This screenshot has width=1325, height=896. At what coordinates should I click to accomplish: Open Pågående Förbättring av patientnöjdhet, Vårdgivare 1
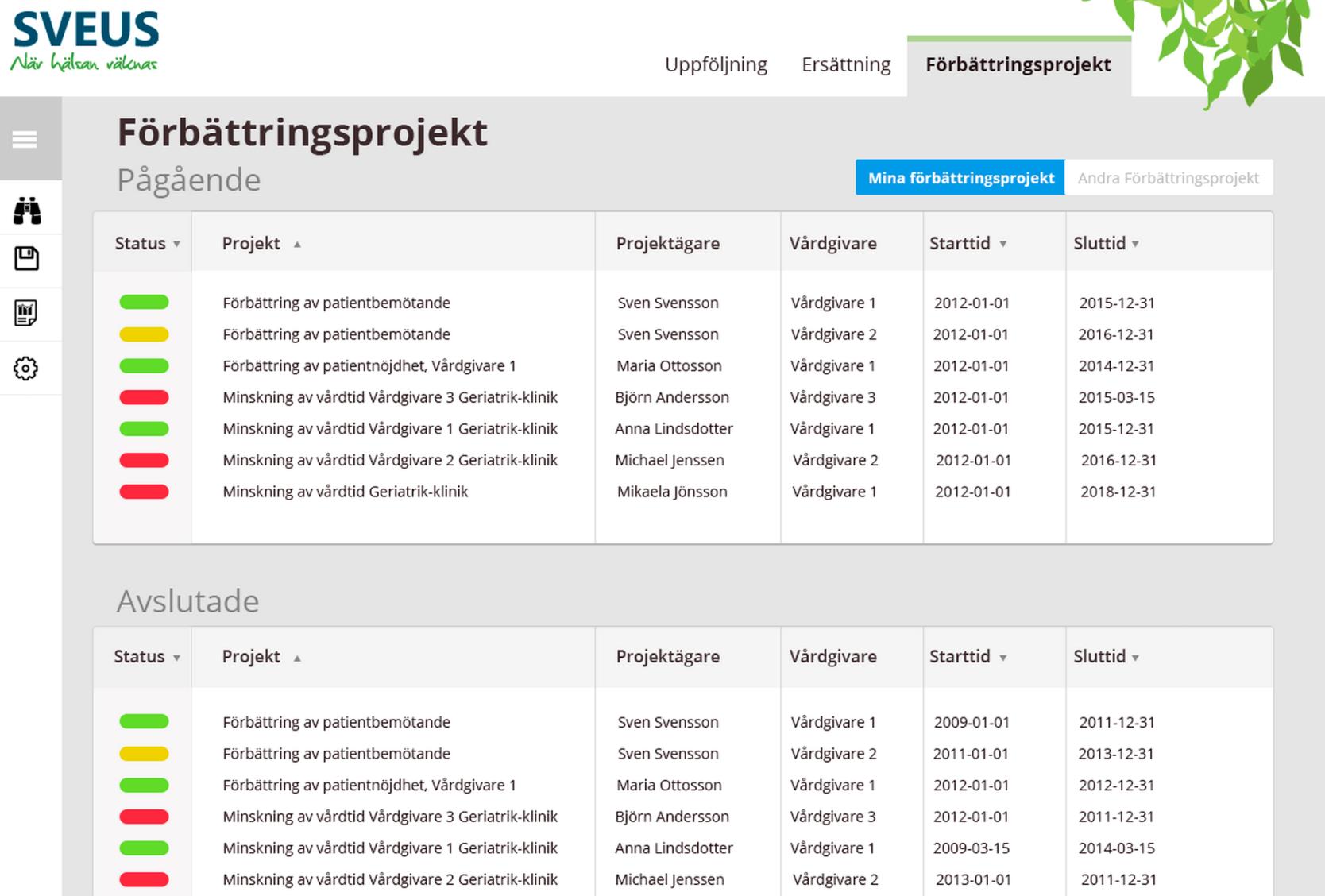pos(369,366)
